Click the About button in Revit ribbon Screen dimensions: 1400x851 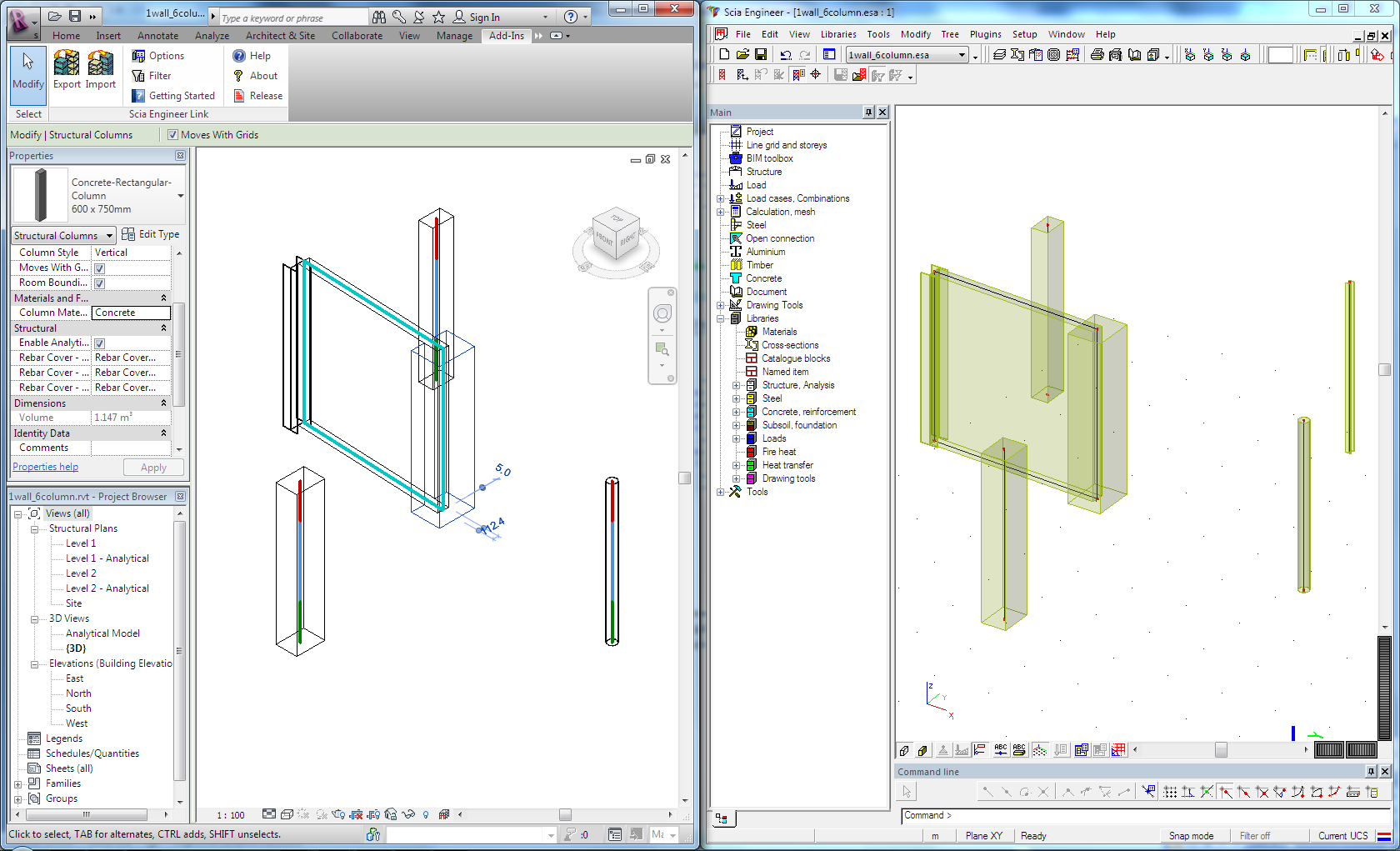pos(255,76)
